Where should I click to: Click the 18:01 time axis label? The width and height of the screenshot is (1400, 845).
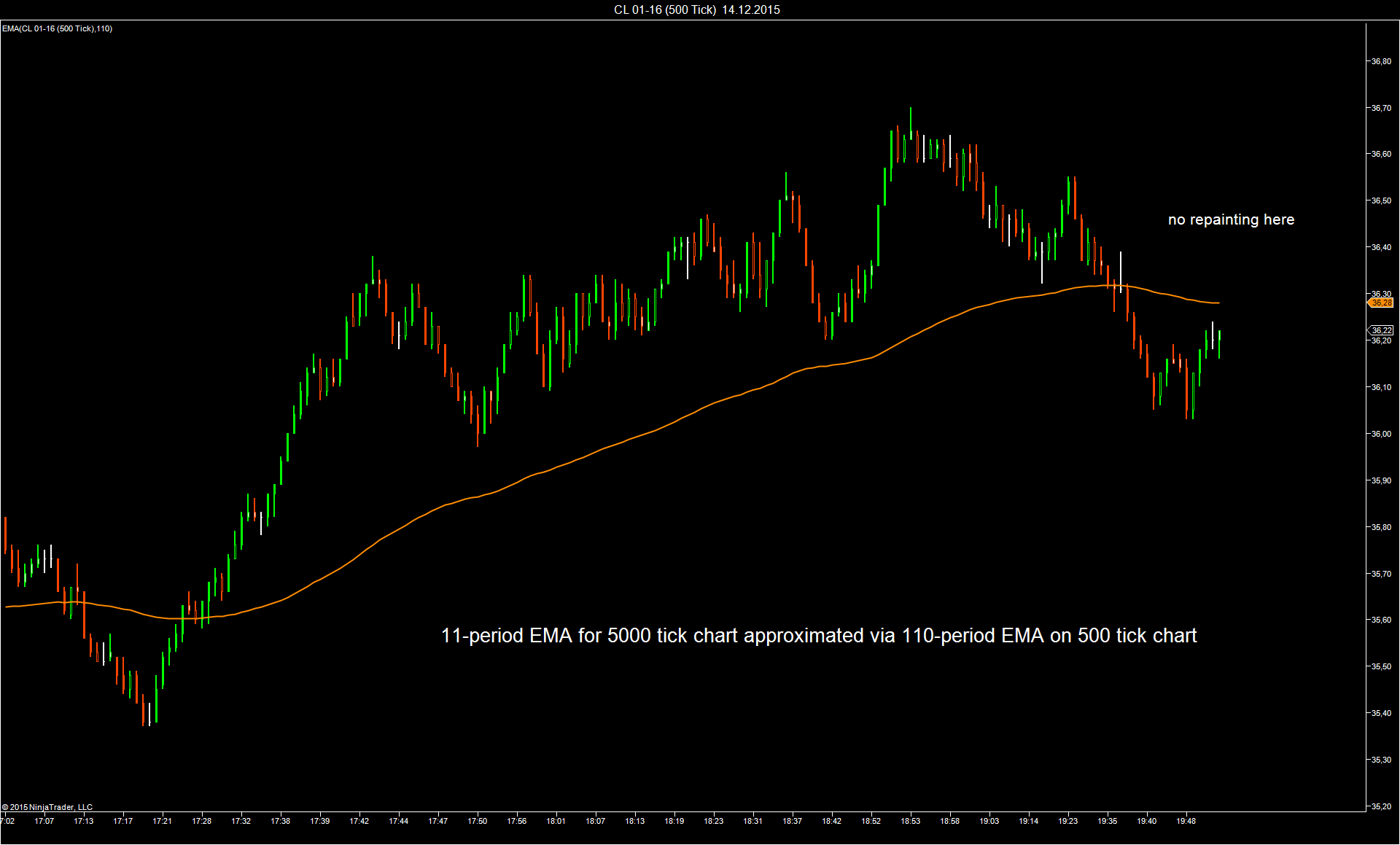[x=556, y=821]
